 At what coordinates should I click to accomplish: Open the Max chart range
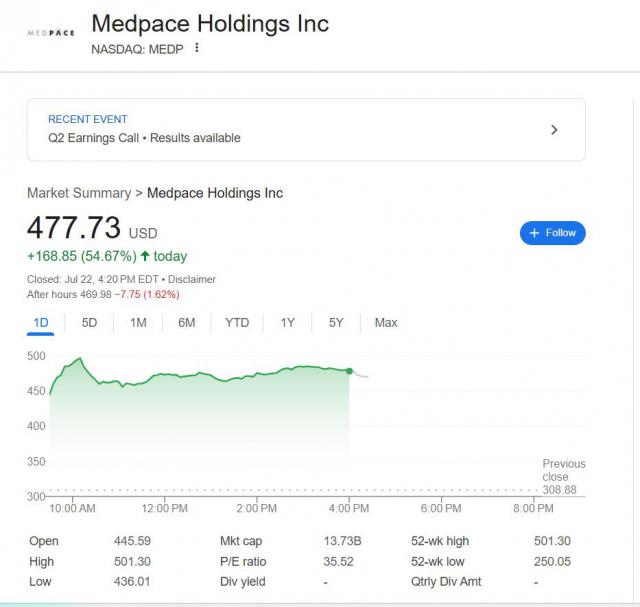click(x=386, y=322)
